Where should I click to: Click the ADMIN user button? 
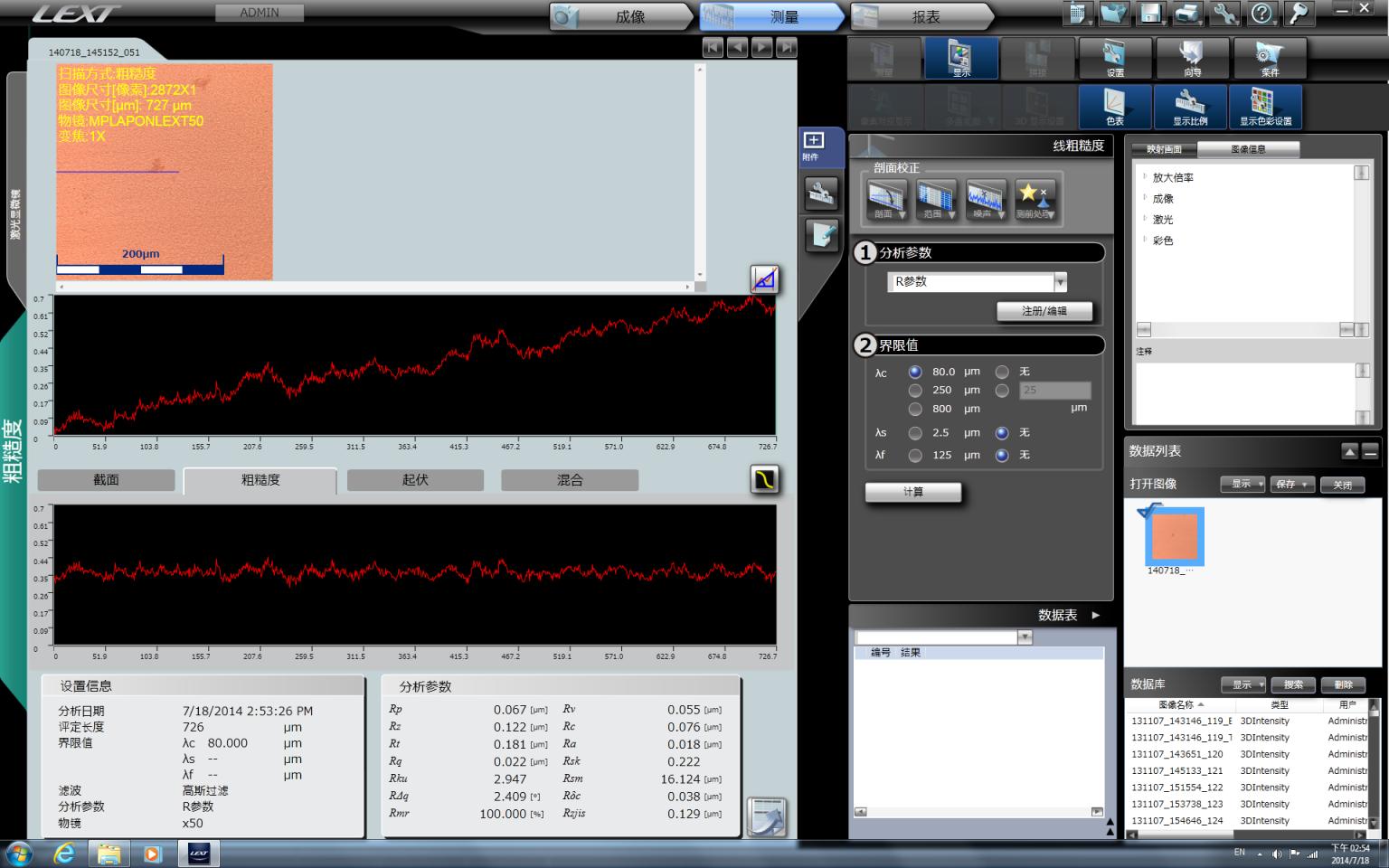[x=260, y=13]
